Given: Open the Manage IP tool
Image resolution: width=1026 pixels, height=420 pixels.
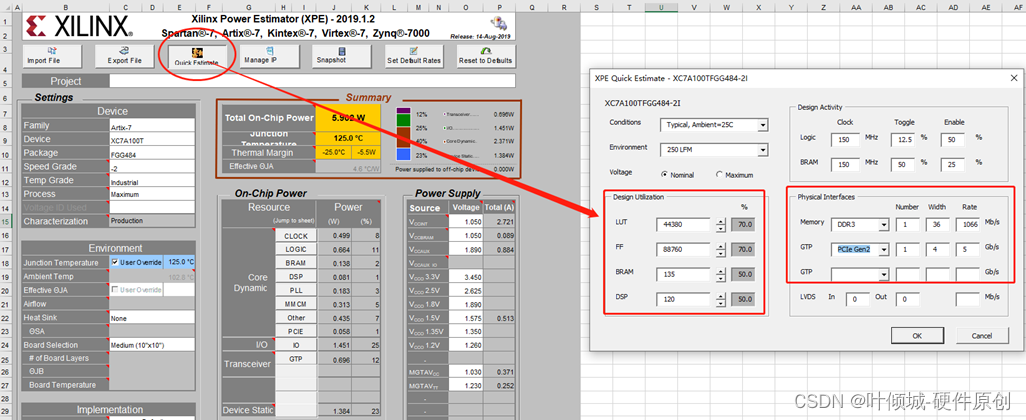Looking at the screenshot, I should [x=269, y=56].
